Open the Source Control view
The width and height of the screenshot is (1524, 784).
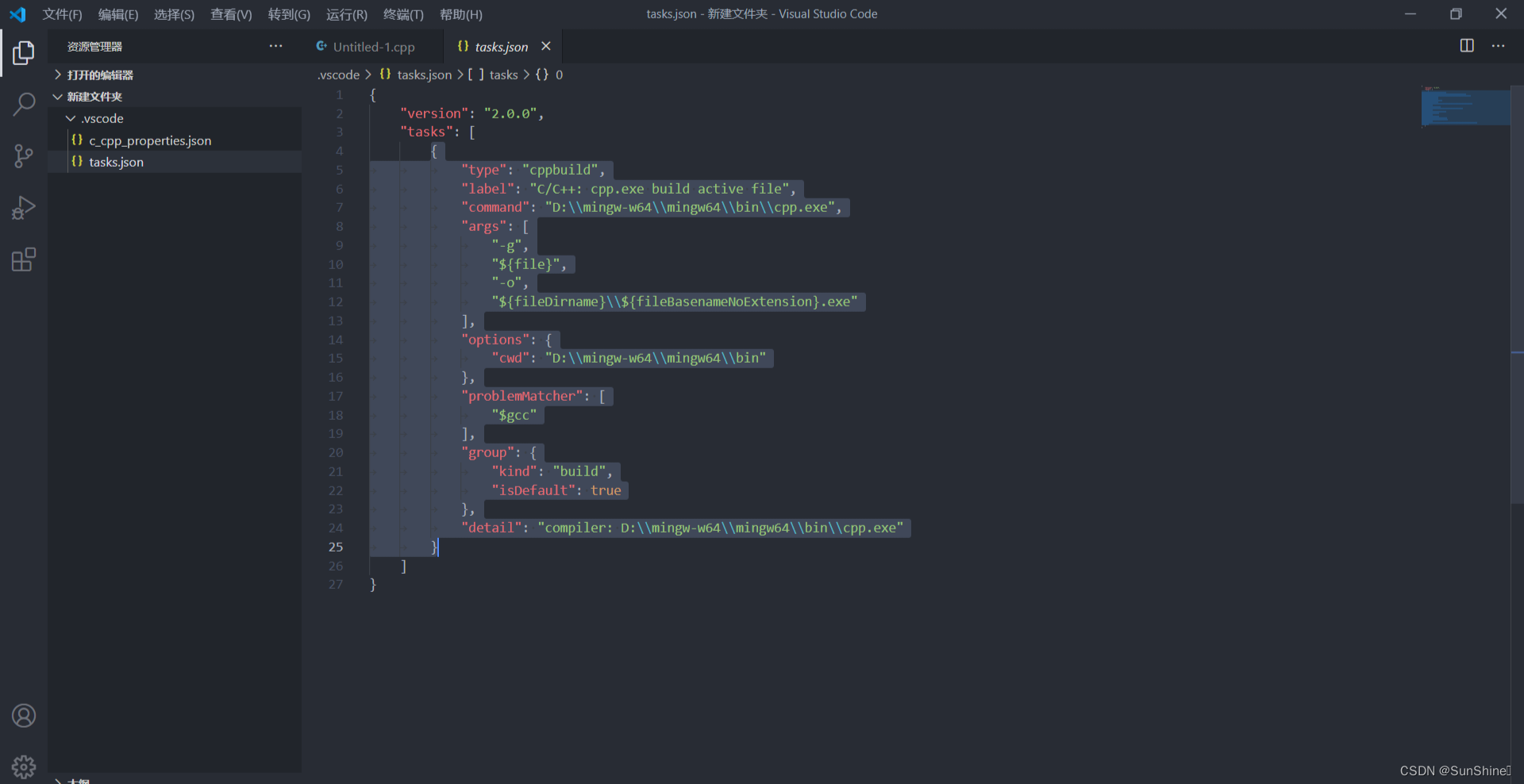pos(24,156)
